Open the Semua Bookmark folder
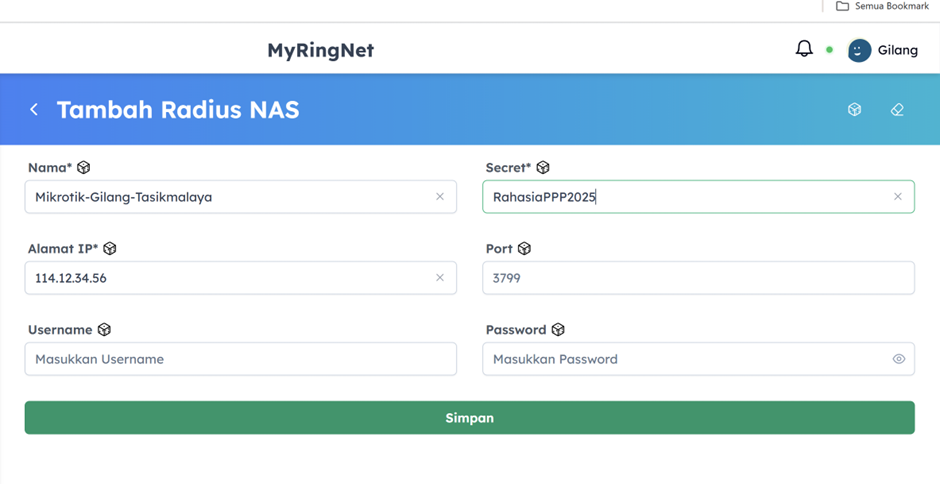 [883, 6]
